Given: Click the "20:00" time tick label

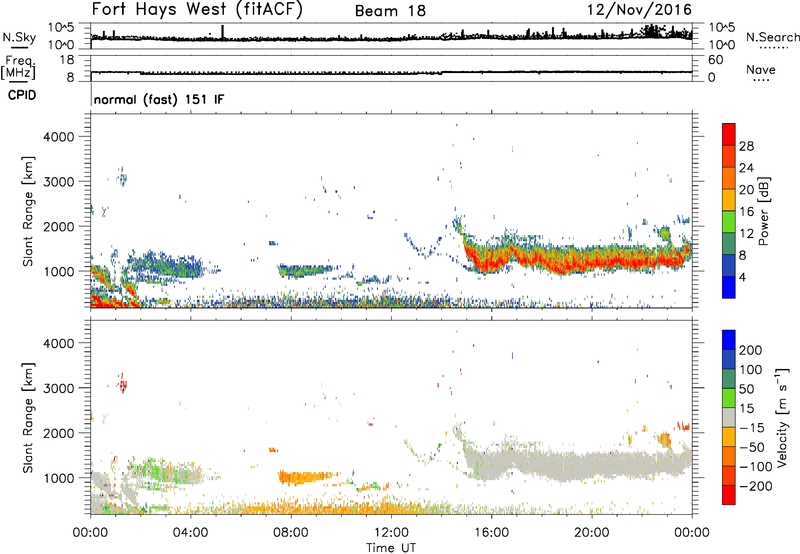Looking at the screenshot, I should point(591,533).
